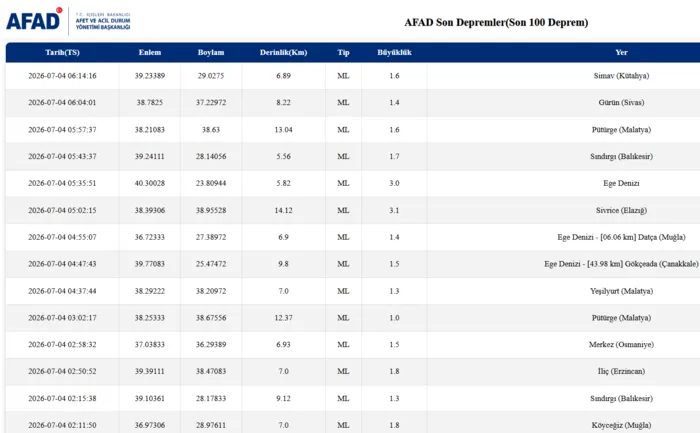The height and width of the screenshot is (433, 700).
Task: Click magnitude value 3.1
Action: click(394, 210)
